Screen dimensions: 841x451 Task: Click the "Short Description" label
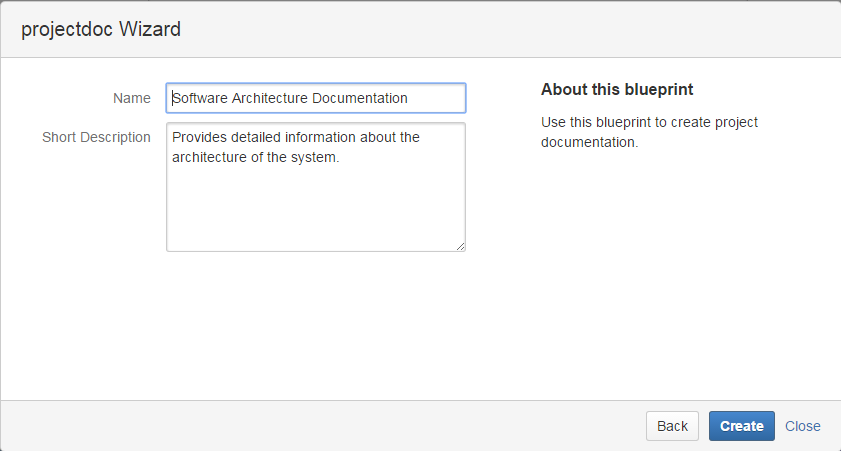[96, 137]
